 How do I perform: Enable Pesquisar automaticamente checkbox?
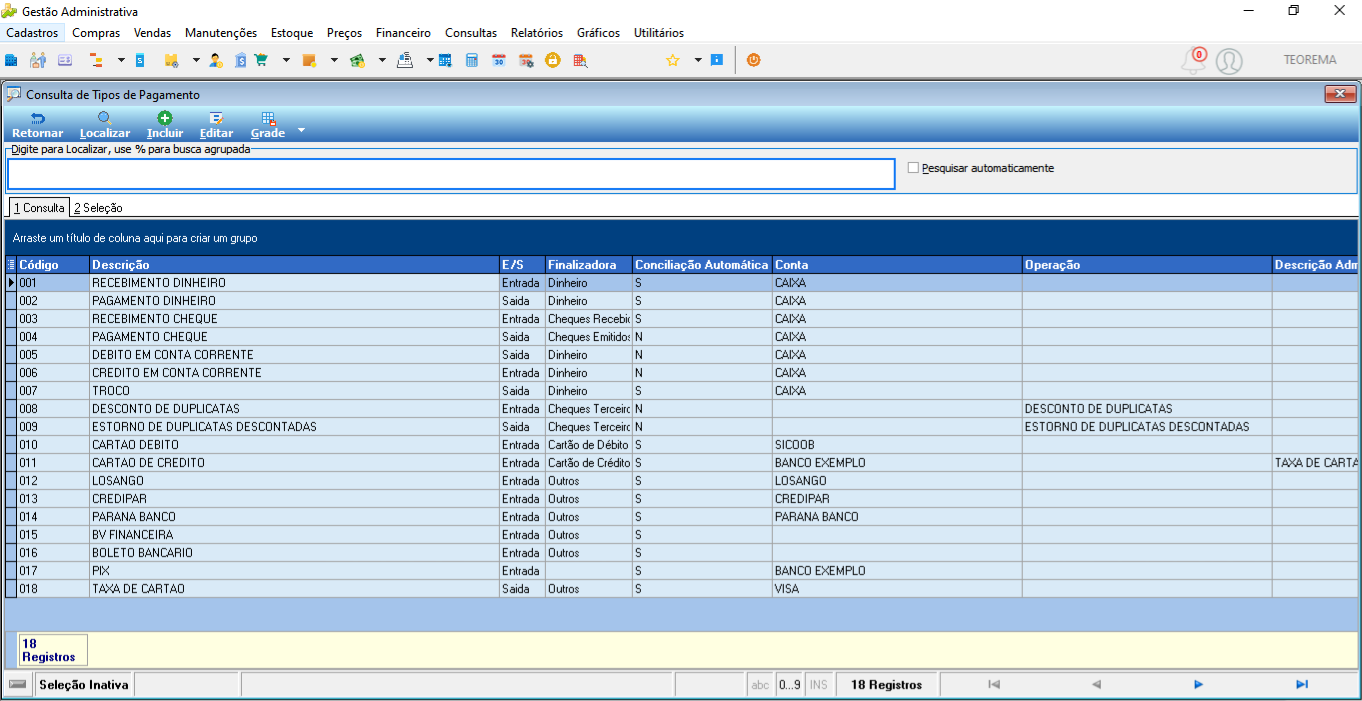(913, 168)
